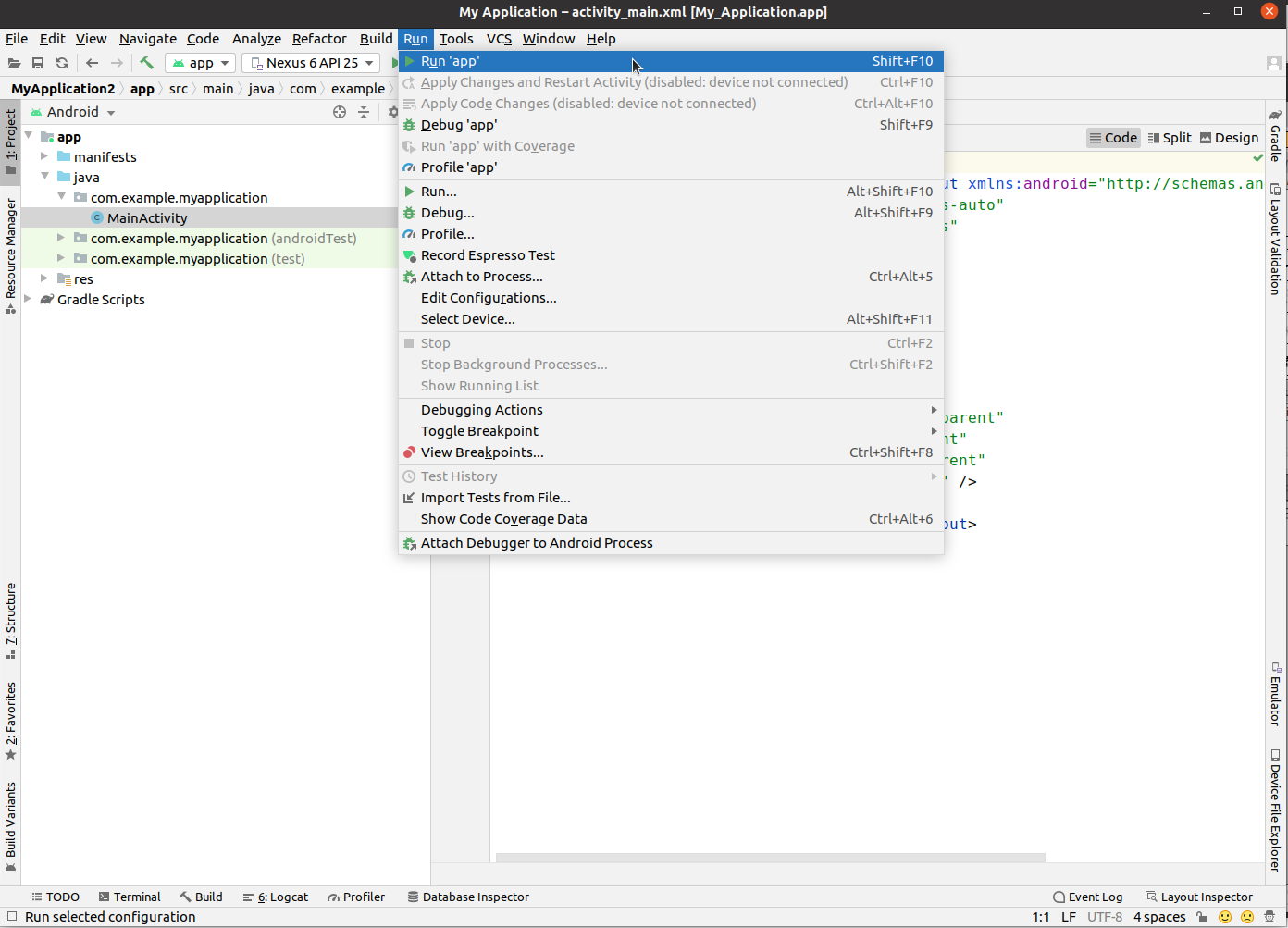Click the UTF-8 encoding selector
This screenshot has height=928, width=1288.
(x=1105, y=917)
